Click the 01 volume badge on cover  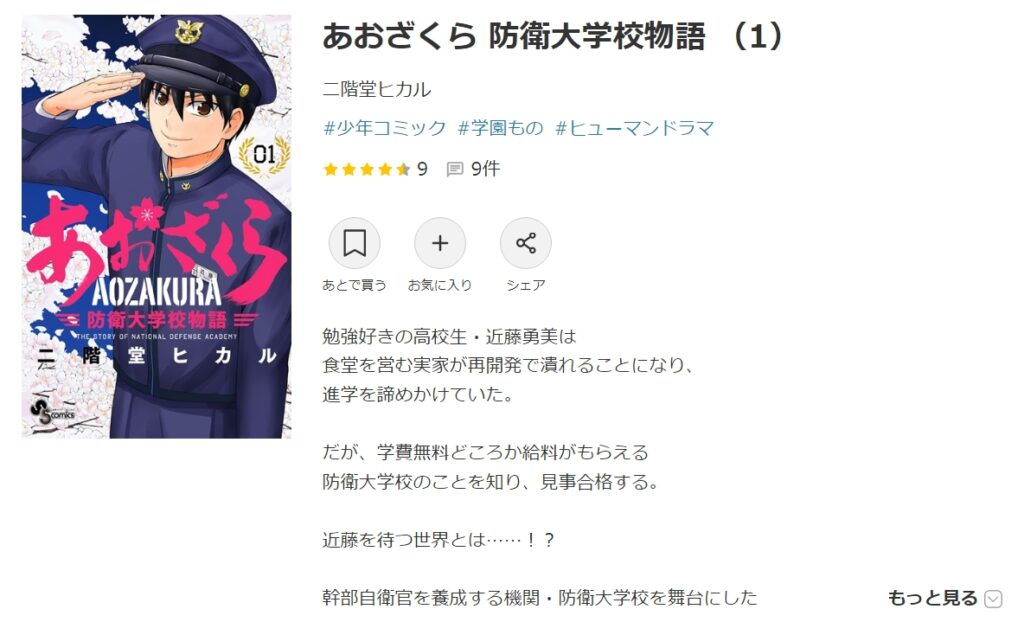pos(264,156)
